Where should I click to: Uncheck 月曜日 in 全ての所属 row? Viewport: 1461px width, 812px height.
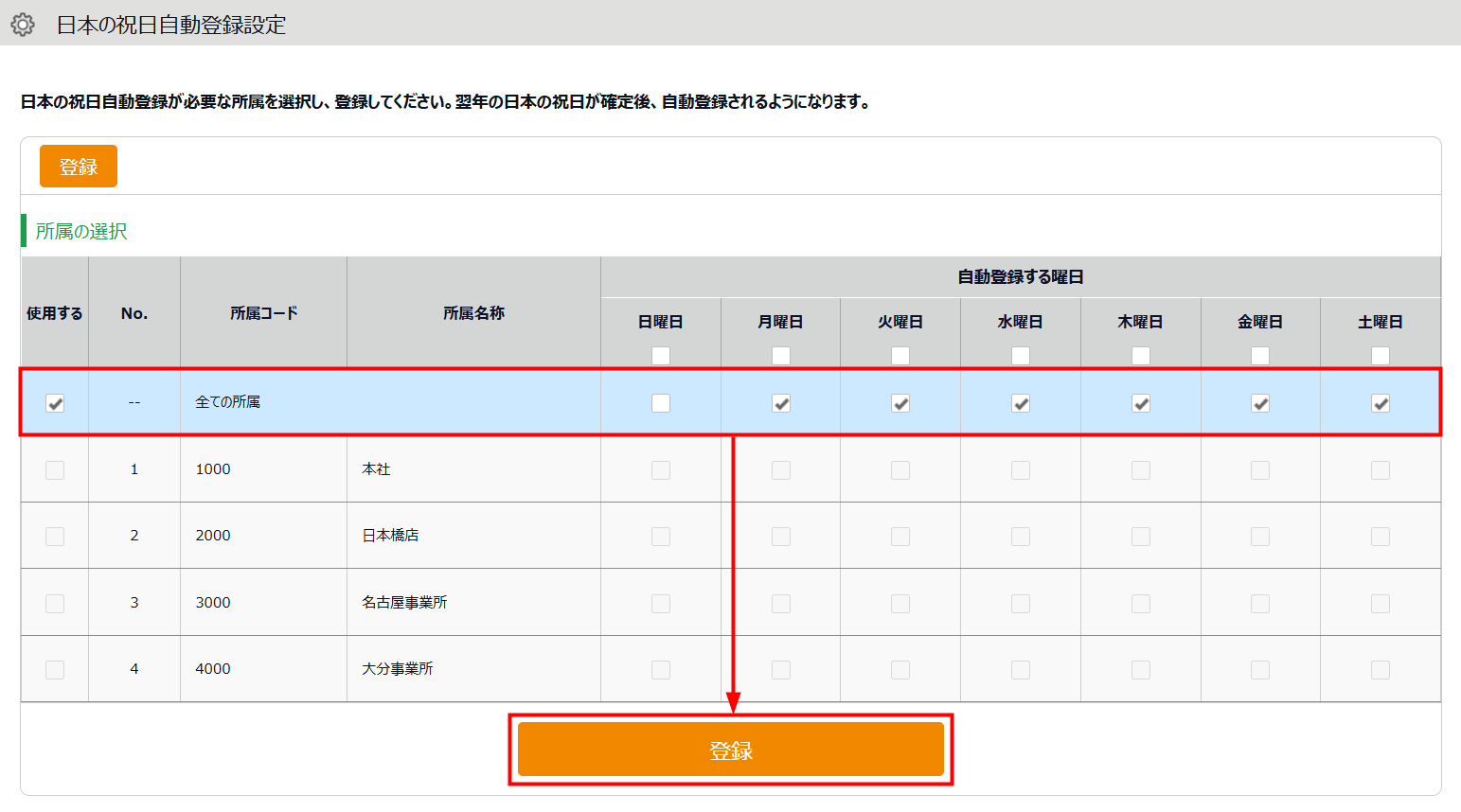tap(781, 403)
